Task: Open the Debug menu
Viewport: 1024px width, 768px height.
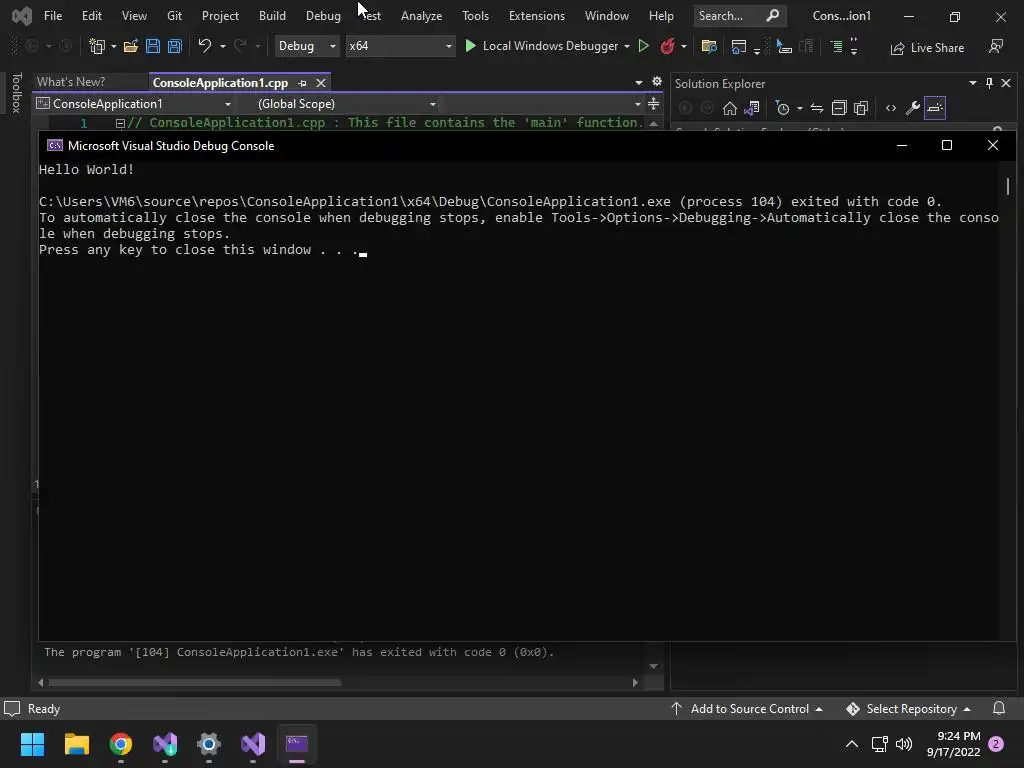Action: pos(323,16)
